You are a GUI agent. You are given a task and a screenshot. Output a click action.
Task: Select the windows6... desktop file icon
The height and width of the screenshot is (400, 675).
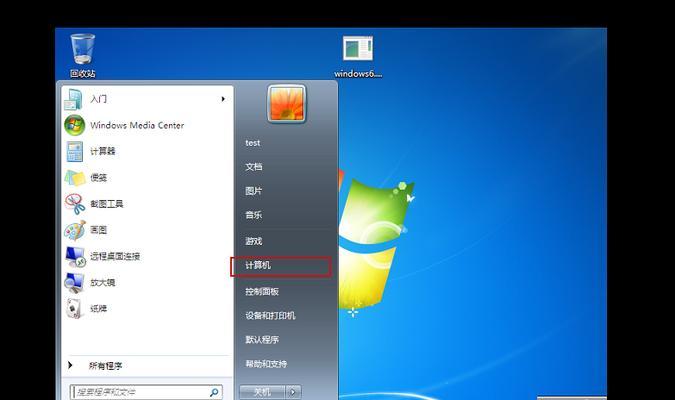[358, 56]
